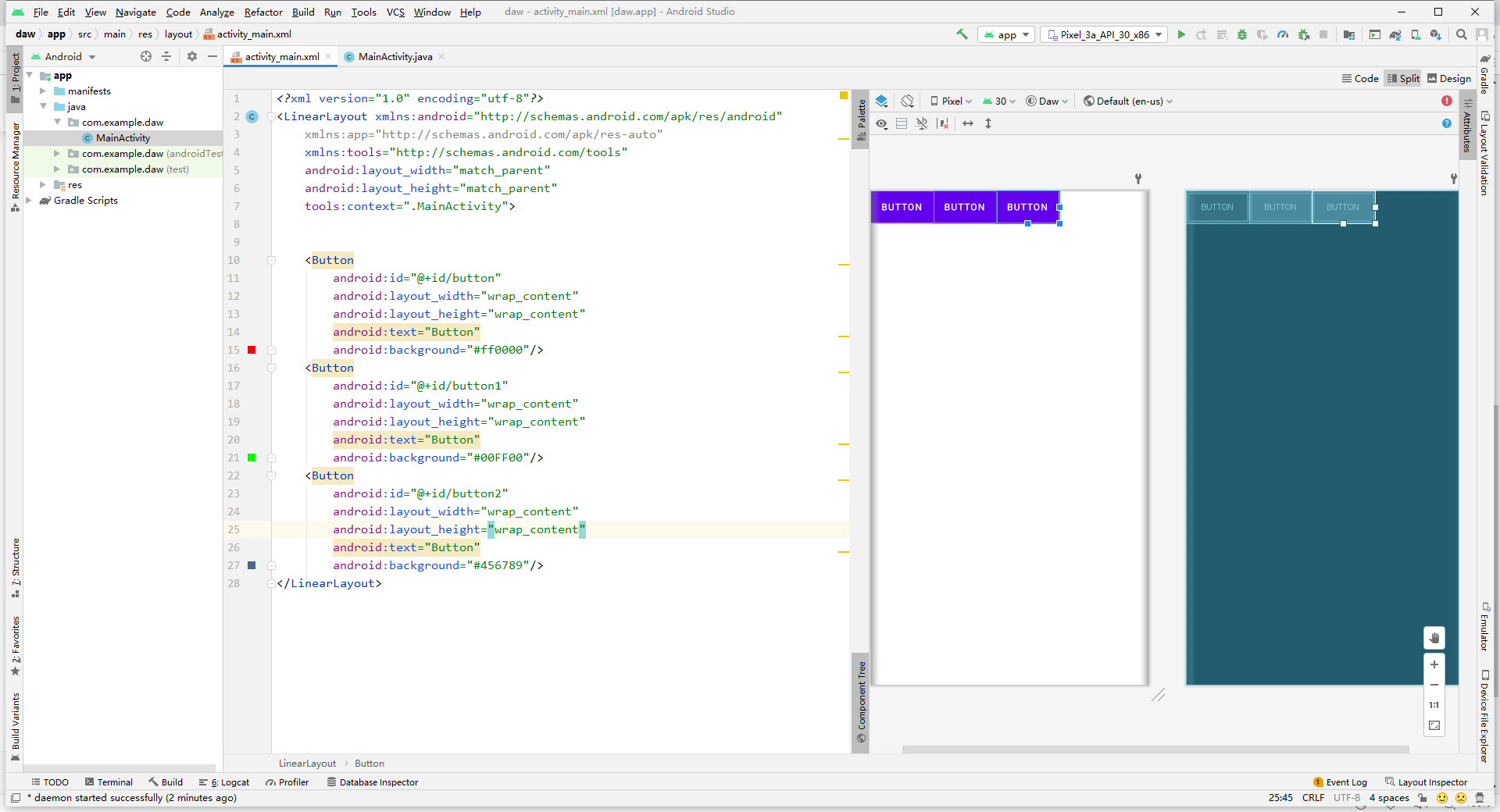Toggle the Gradle tool window
This screenshot has width=1500, height=812.
[1485, 73]
